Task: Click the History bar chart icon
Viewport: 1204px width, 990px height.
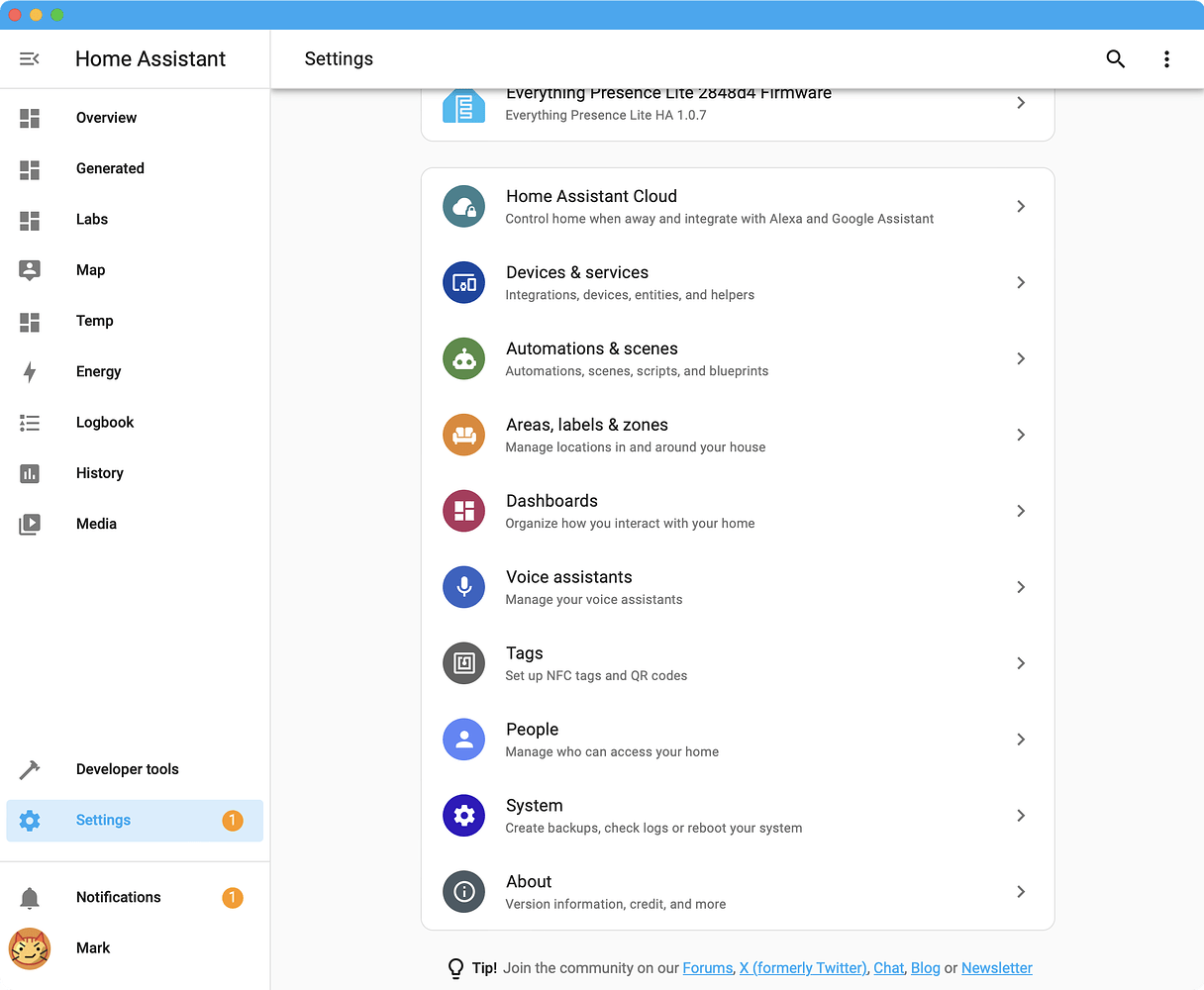Action: pyautogui.click(x=30, y=472)
